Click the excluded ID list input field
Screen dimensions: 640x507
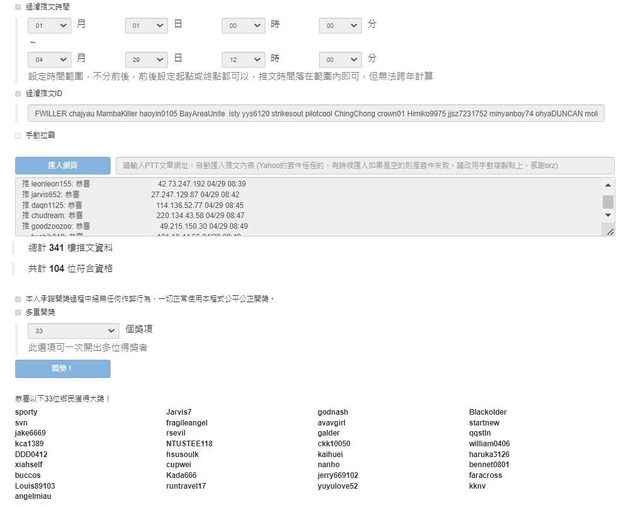pos(315,114)
